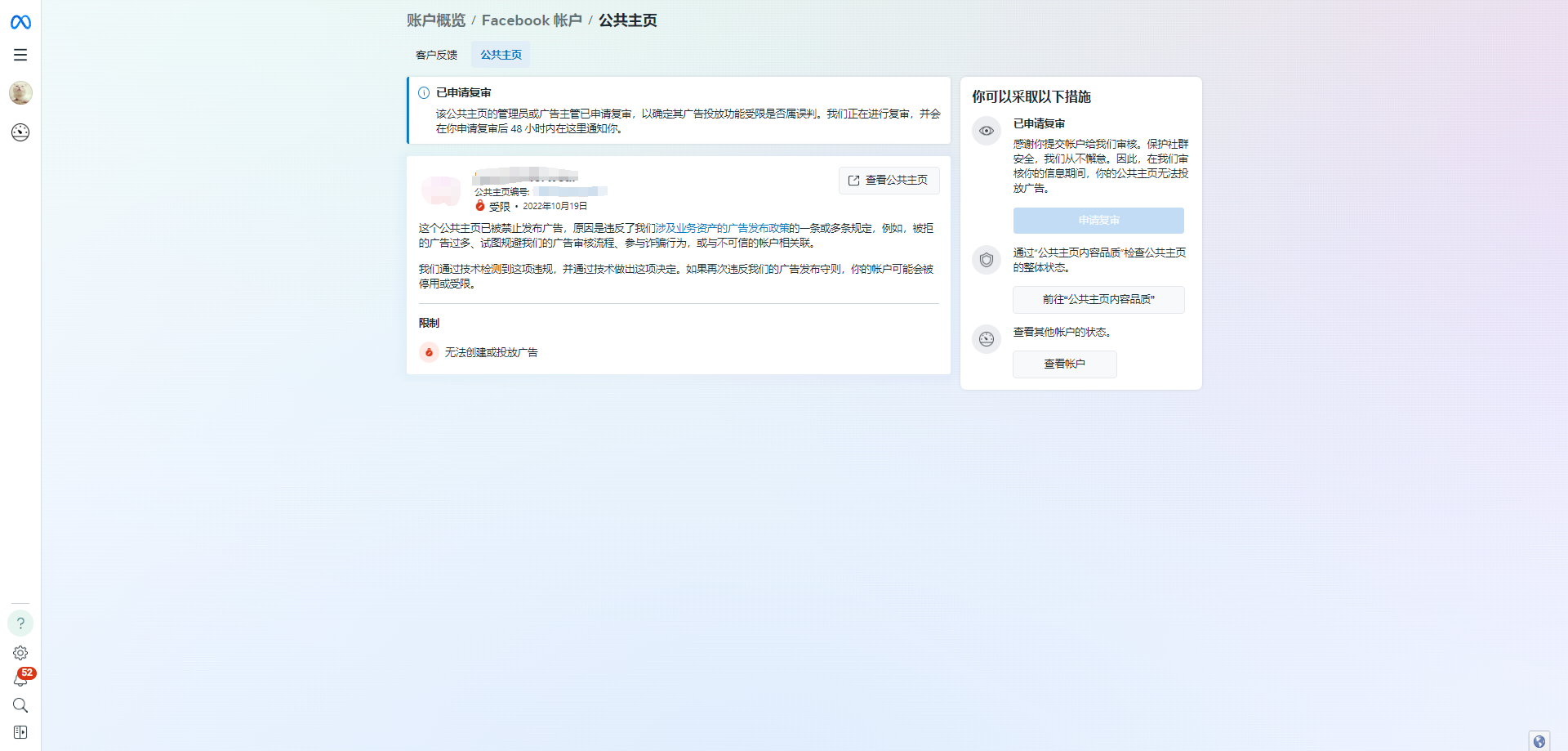Image resolution: width=1568 pixels, height=751 pixels.
Task: Click the red 受限 status icon
Action: [480, 206]
